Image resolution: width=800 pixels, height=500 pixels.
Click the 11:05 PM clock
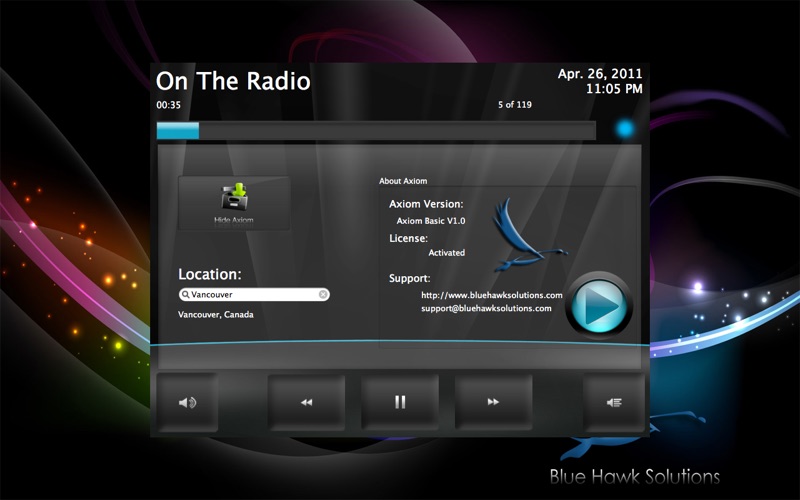614,89
